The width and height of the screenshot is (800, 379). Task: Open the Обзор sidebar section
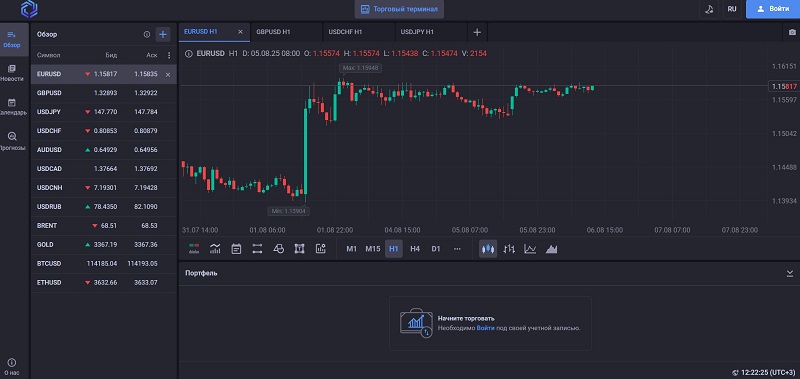[11, 39]
